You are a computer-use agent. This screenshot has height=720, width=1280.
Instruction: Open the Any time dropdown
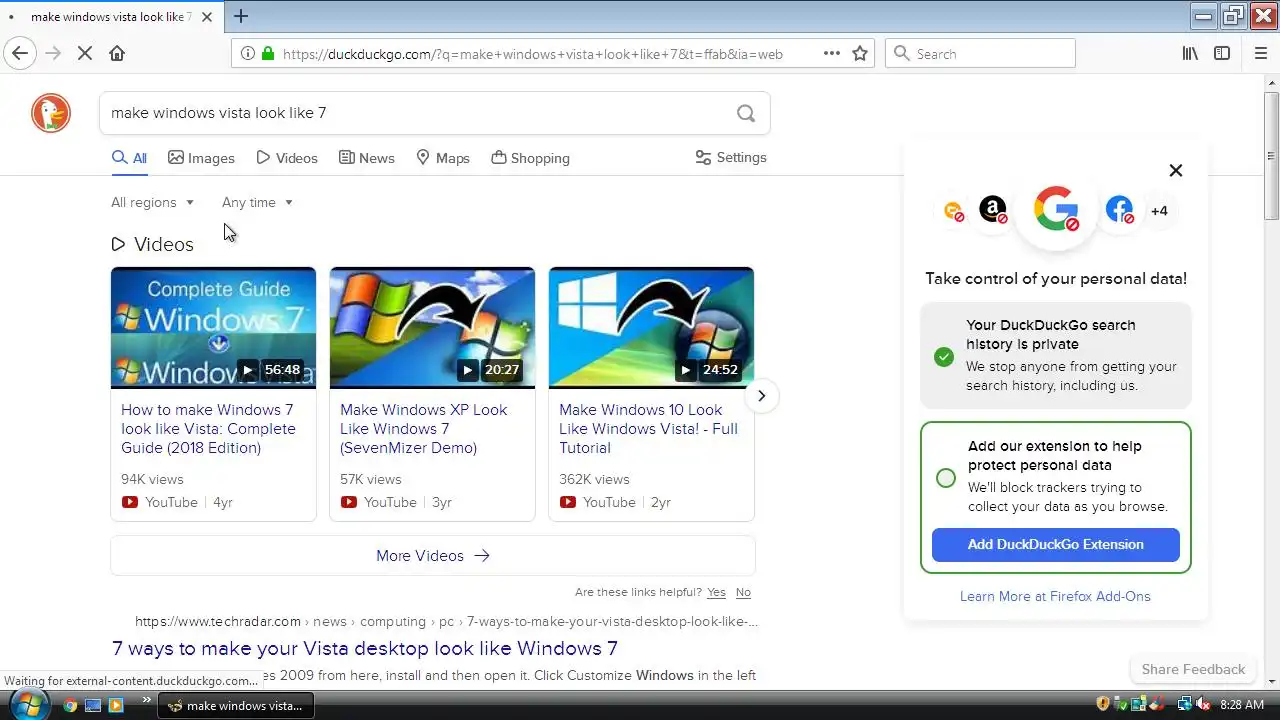pyautogui.click(x=257, y=202)
